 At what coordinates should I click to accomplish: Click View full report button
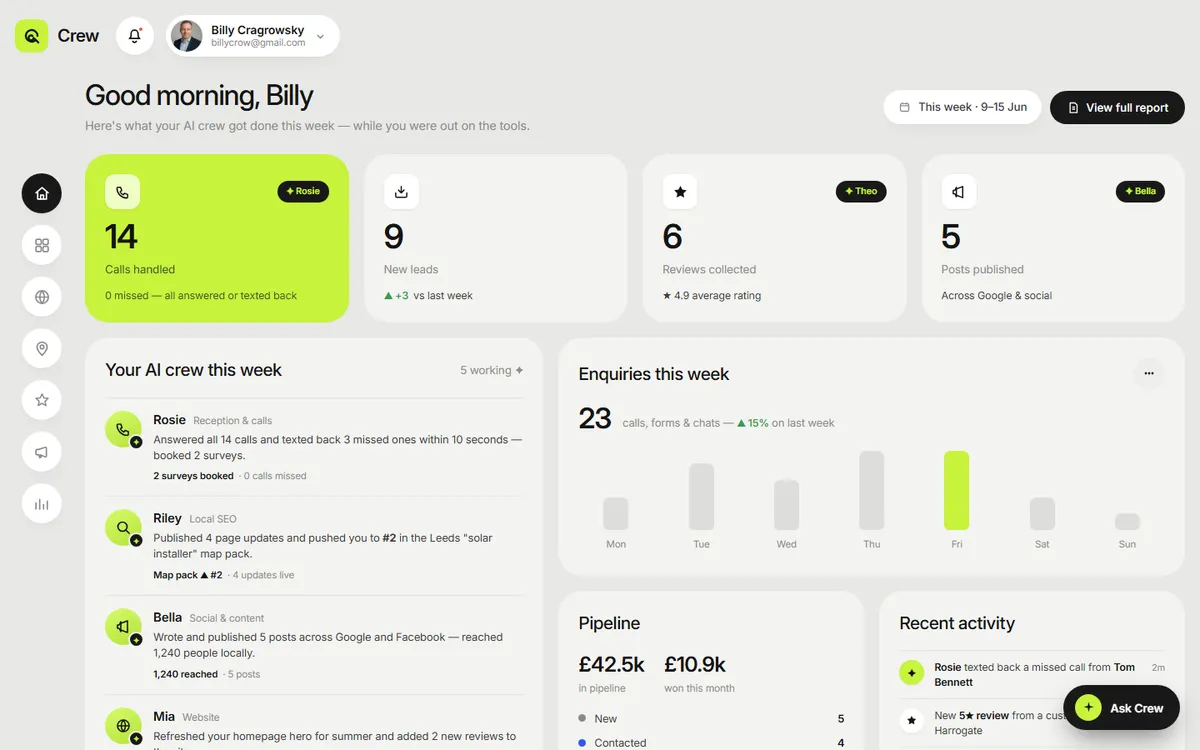(x=1117, y=107)
